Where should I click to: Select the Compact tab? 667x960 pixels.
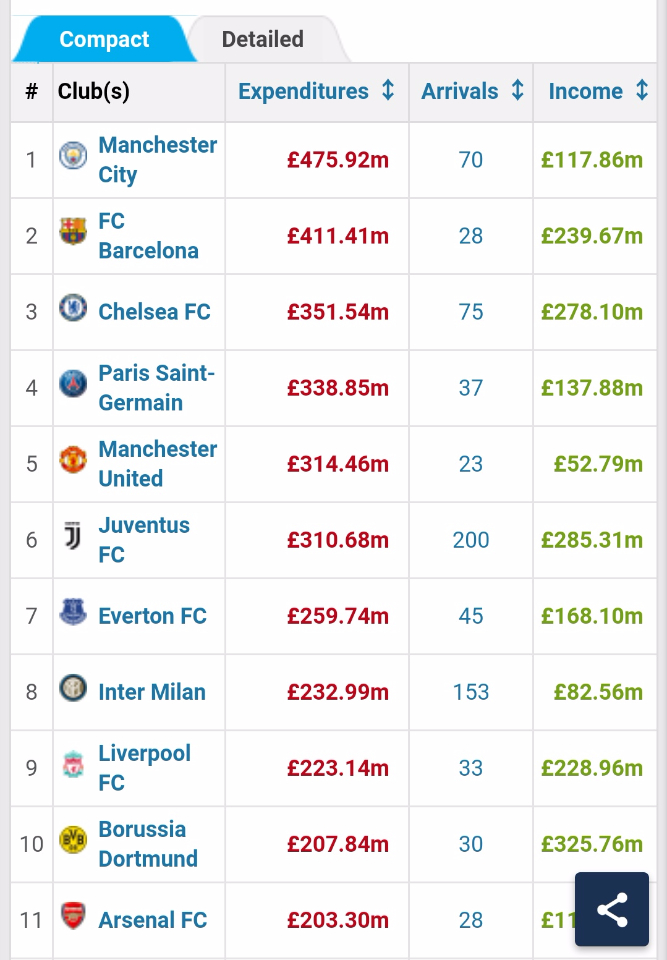(104, 40)
